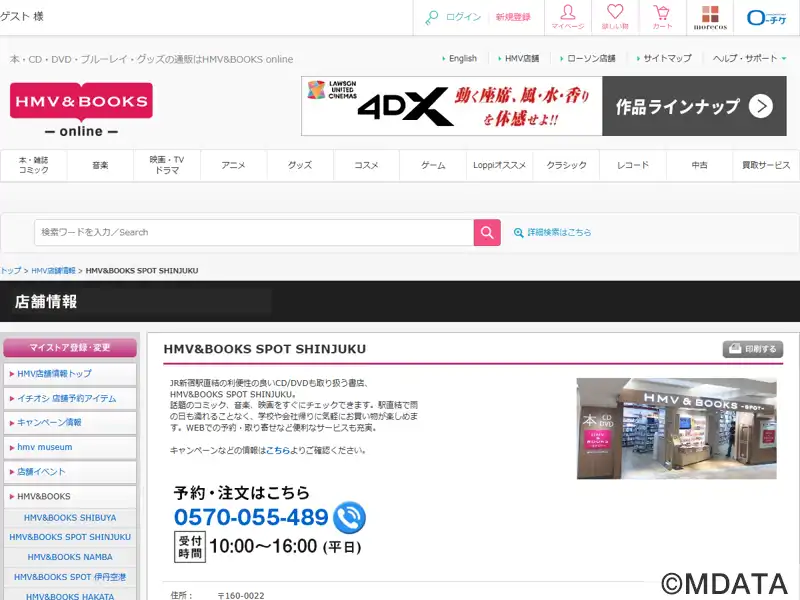The width and height of the screenshot is (800, 600).
Task: Open the コスメ category tab
Action: (366, 165)
